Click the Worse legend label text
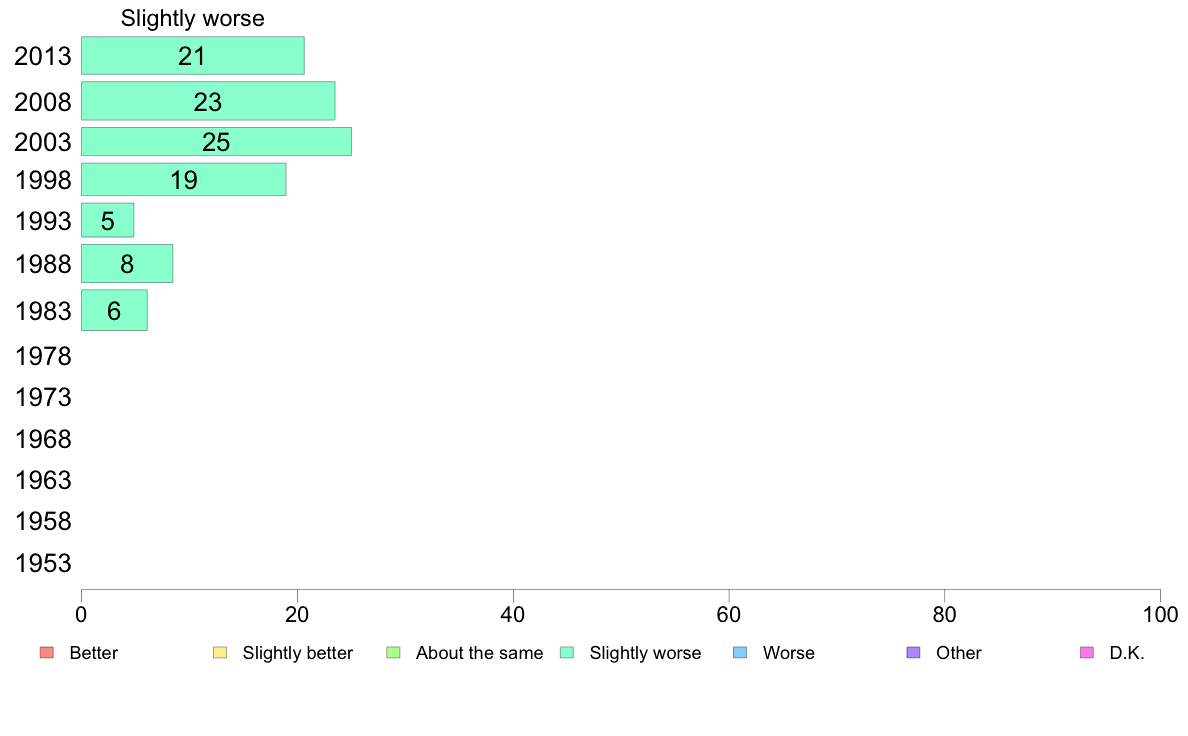1188x736 pixels. click(x=789, y=653)
